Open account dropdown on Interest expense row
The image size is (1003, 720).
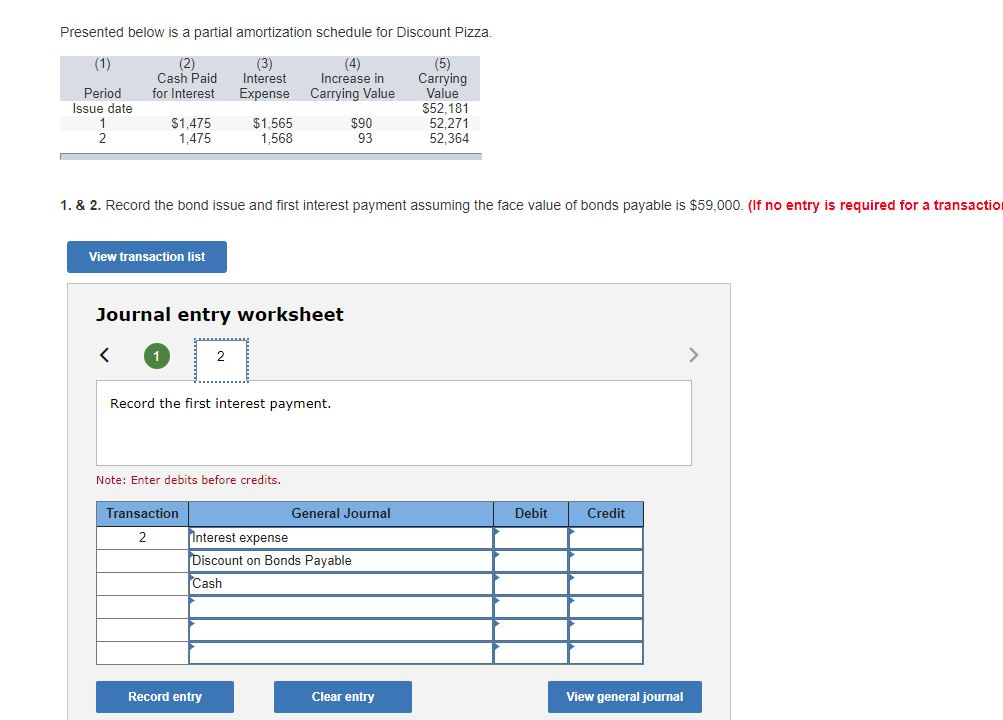point(340,537)
